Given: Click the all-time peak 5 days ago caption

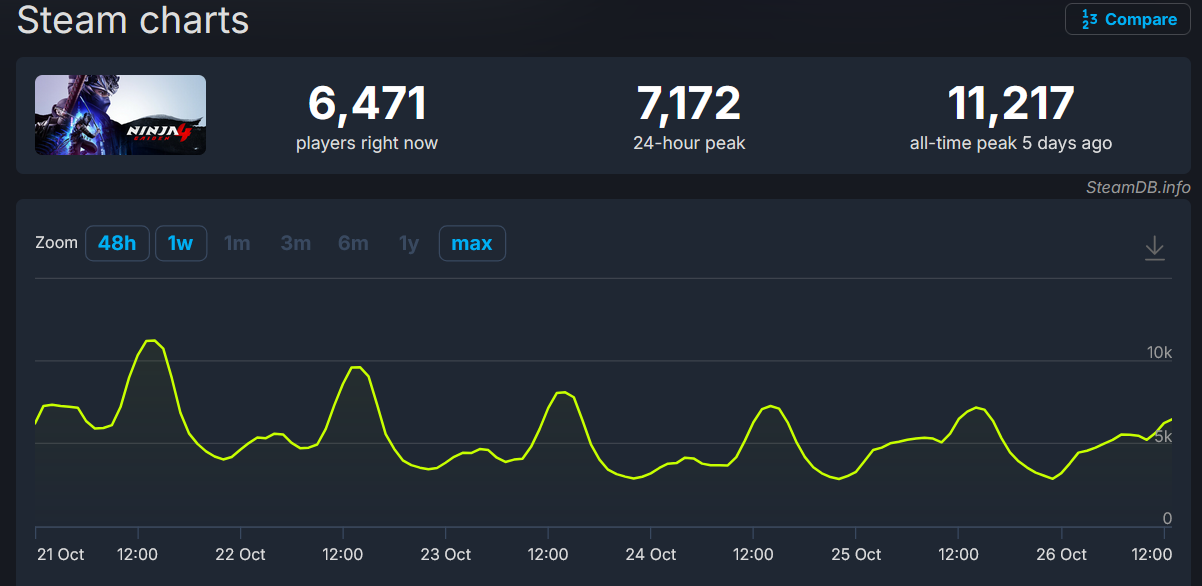Looking at the screenshot, I should 1011,143.
